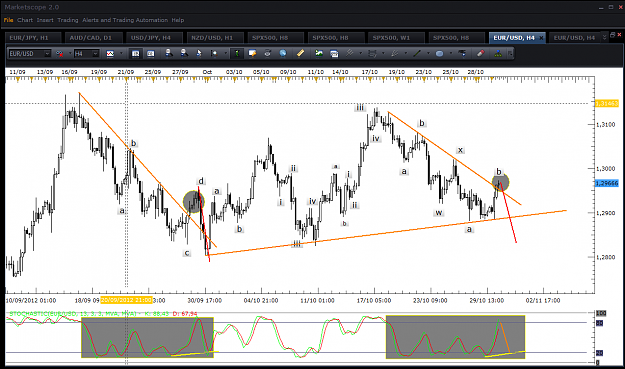This screenshot has height=369, width=625.
Task: Click the green hierarchy tree icon
Action: tap(498, 53)
